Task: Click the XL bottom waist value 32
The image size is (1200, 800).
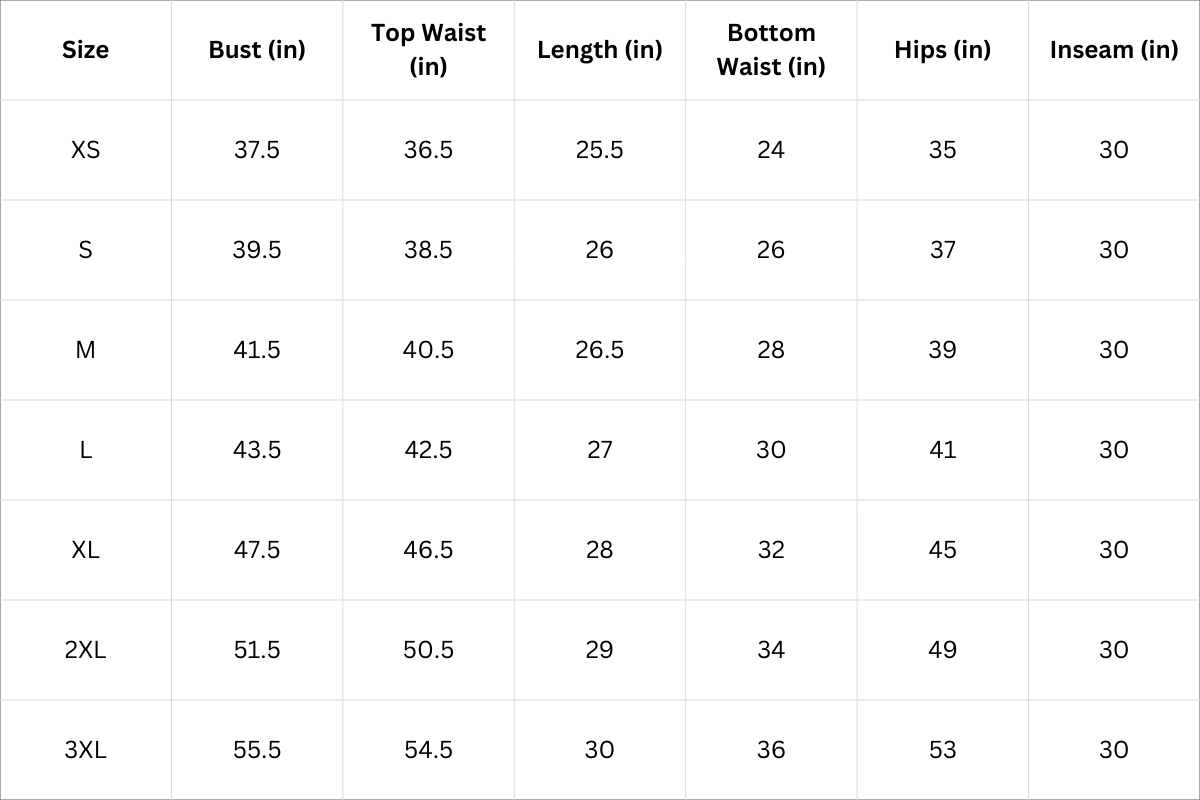Action: coord(771,550)
